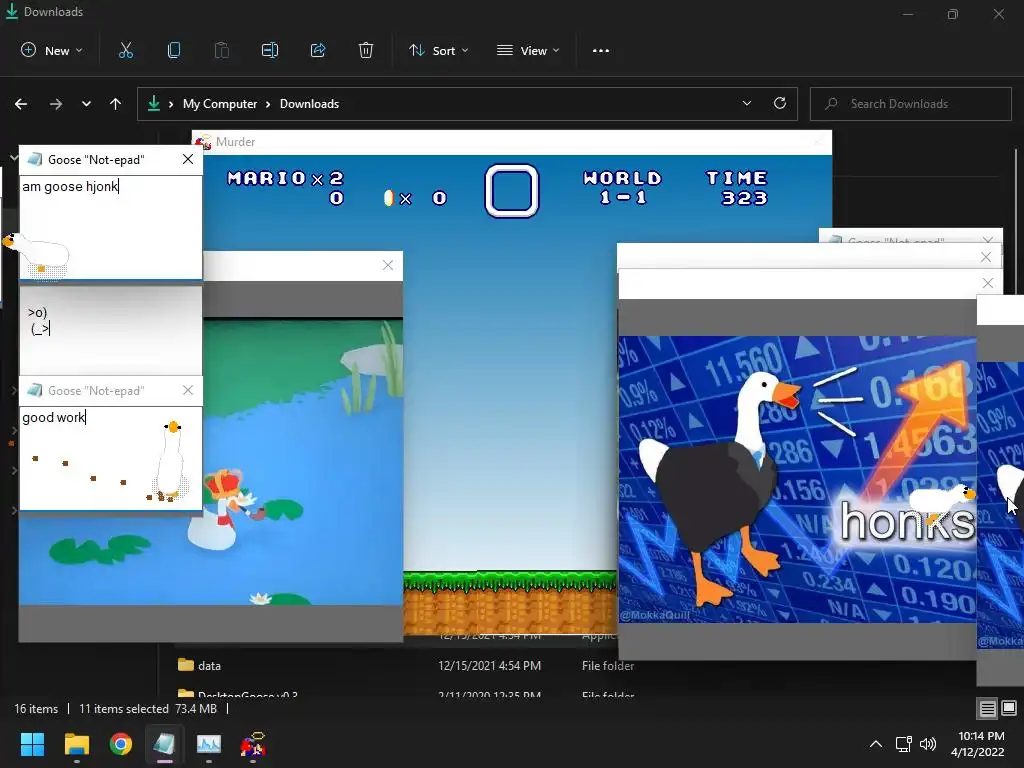Go forward with the right arrow
1024x768 pixels.
click(56, 104)
